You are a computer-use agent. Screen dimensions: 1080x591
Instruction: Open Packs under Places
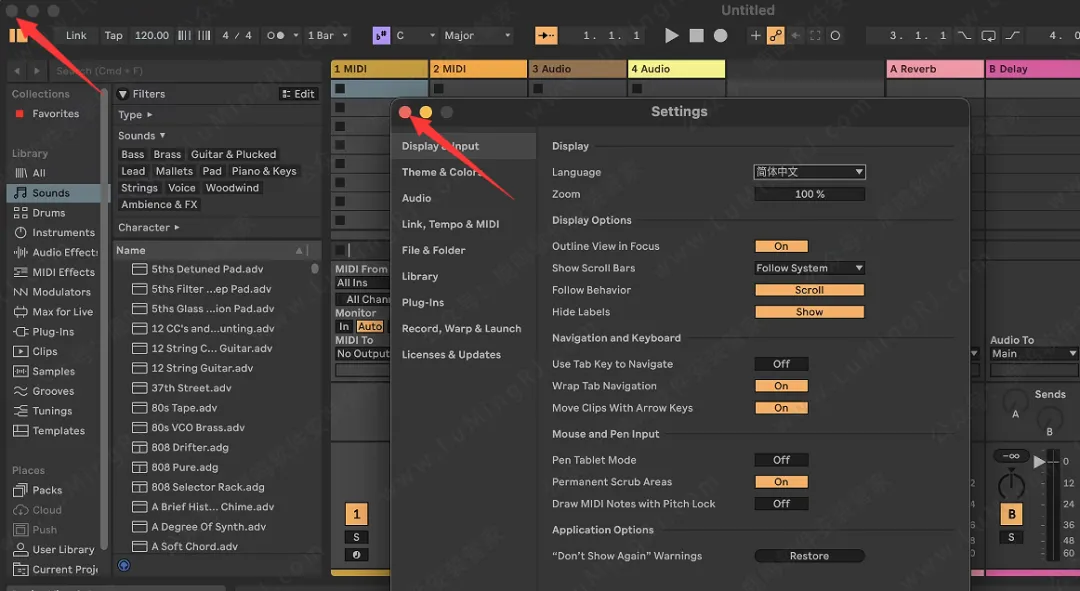tap(47, 490)
